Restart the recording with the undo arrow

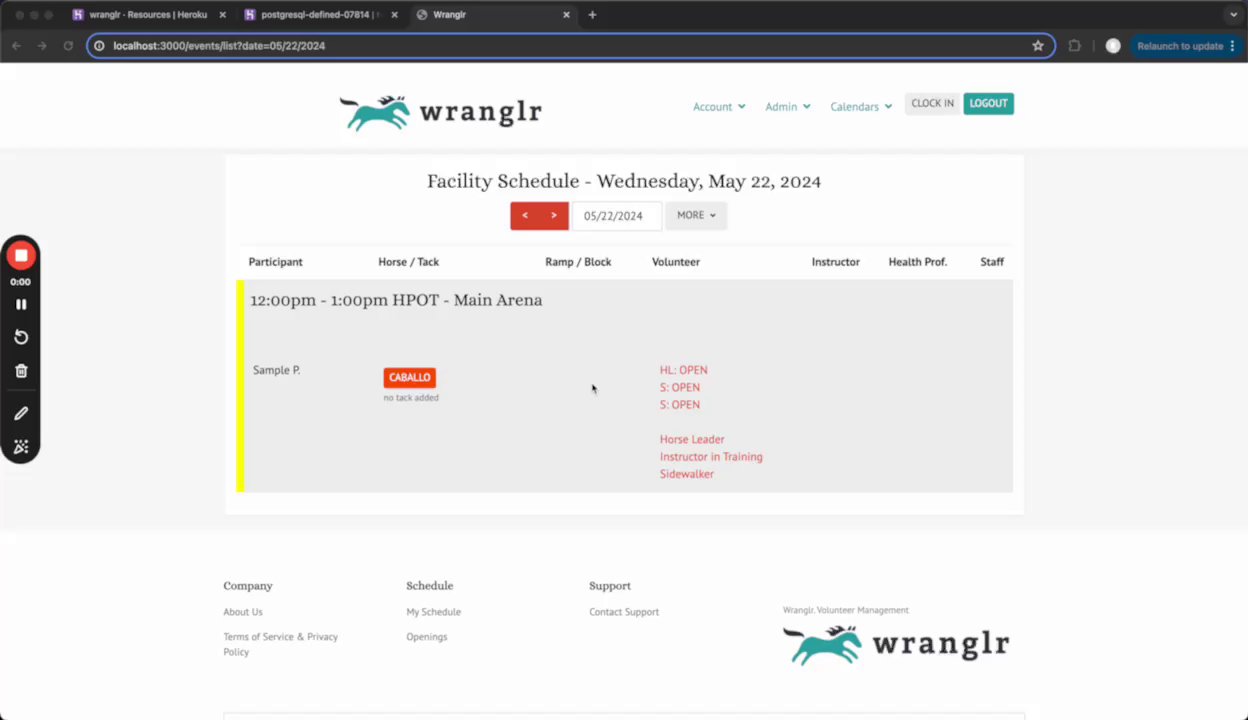(21, 338)
